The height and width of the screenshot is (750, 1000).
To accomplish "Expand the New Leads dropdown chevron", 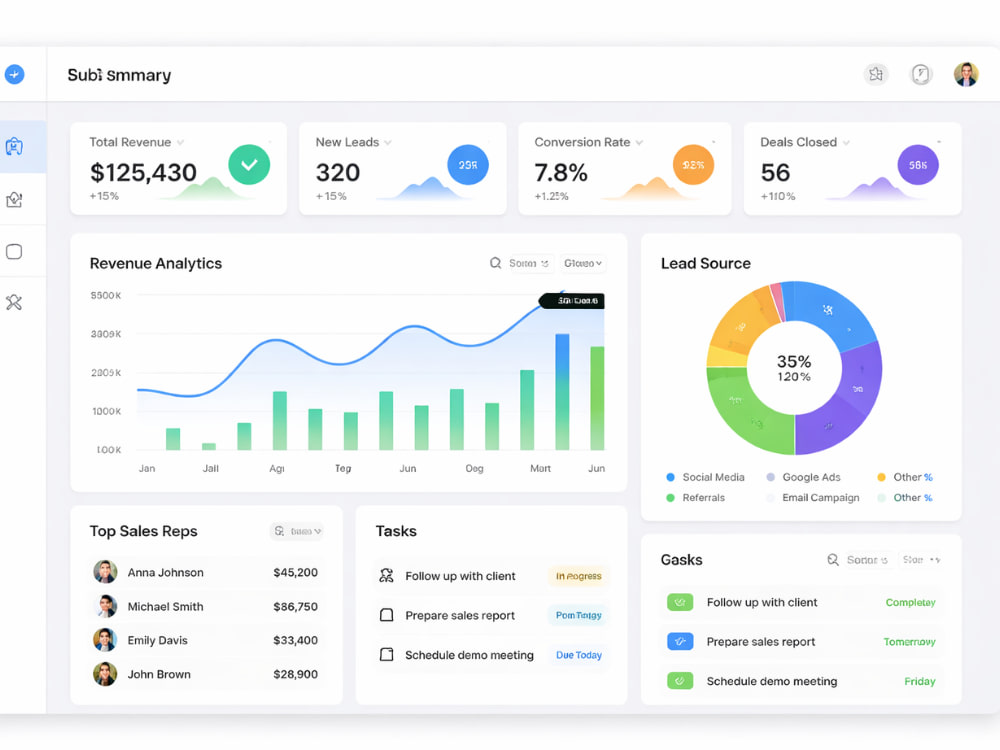I will (388, 142).
